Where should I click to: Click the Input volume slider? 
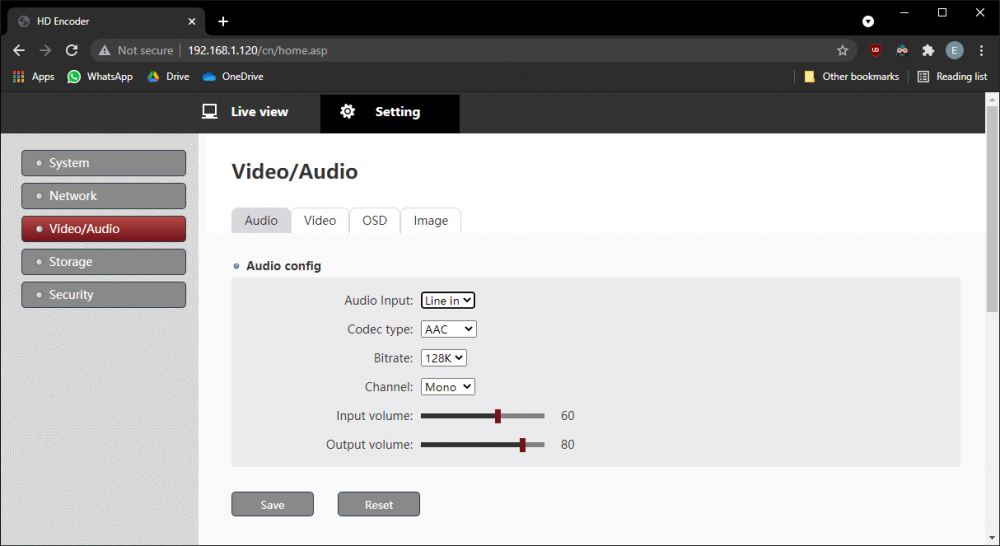tap(483, 416)
